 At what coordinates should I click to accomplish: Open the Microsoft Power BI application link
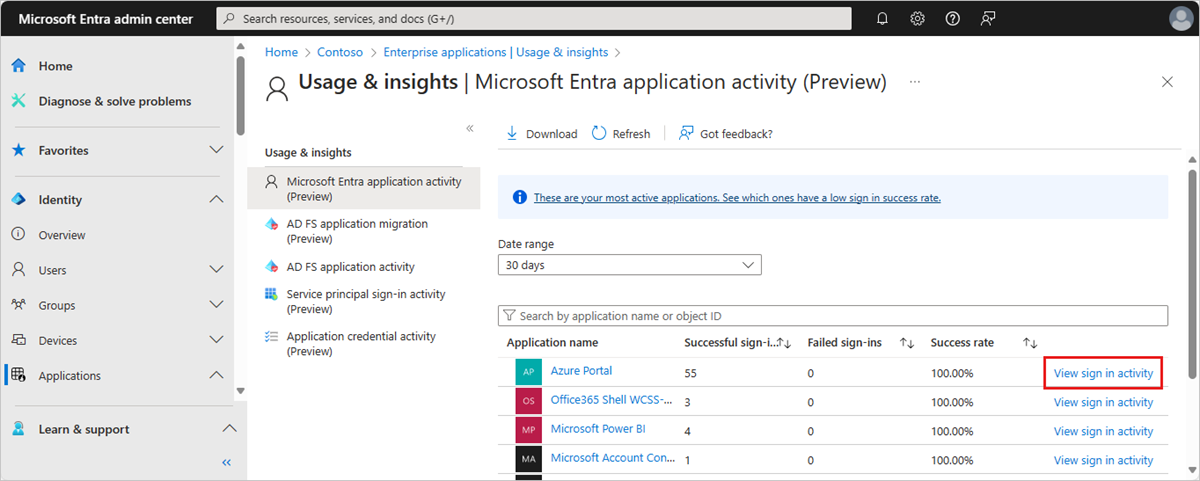598,430
